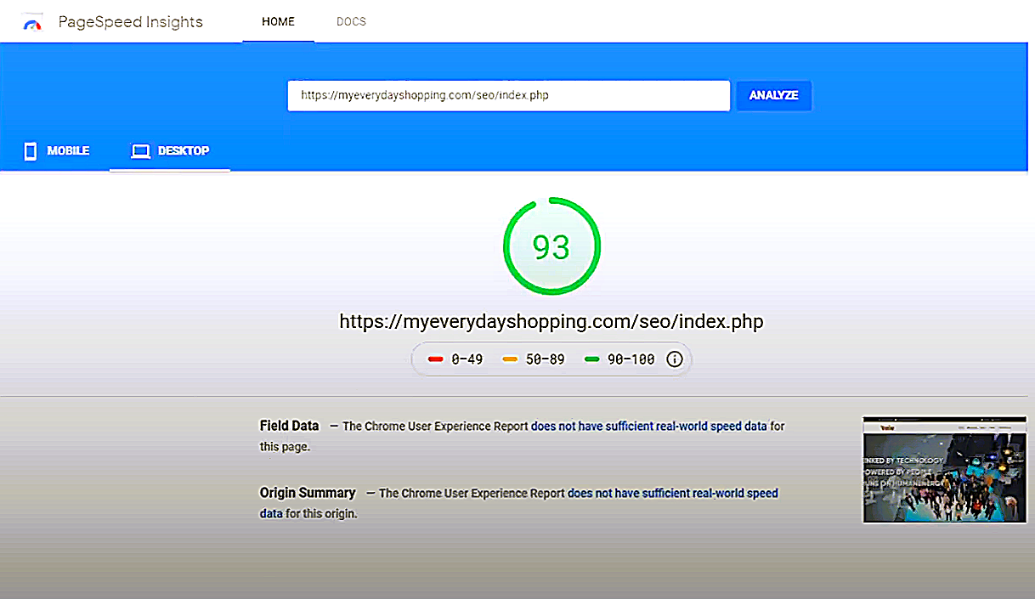This screenshot has width=1035, height=599.
Task: Click the Field Data heading text
Action: coord(288,425)
